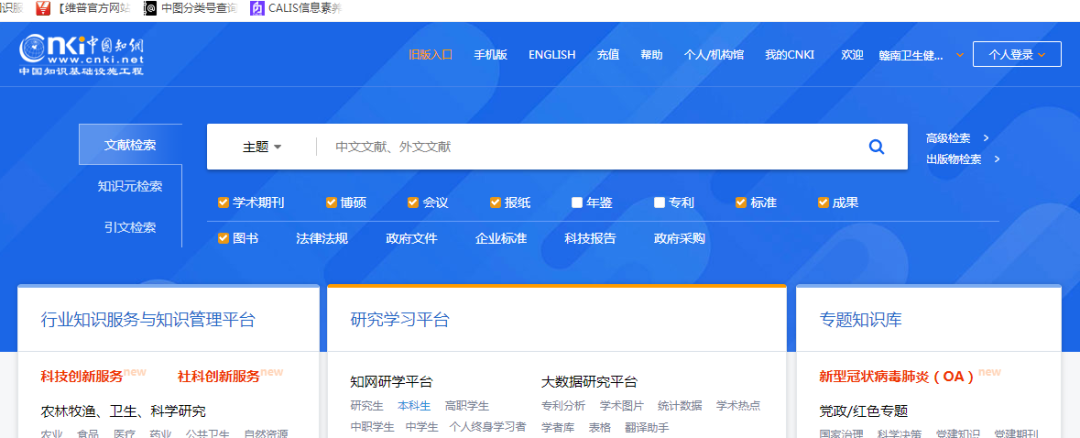Open 个人/机构馆 from the top menu
The height and width of the screenshot is (438, 1080).
pos(714,55)
